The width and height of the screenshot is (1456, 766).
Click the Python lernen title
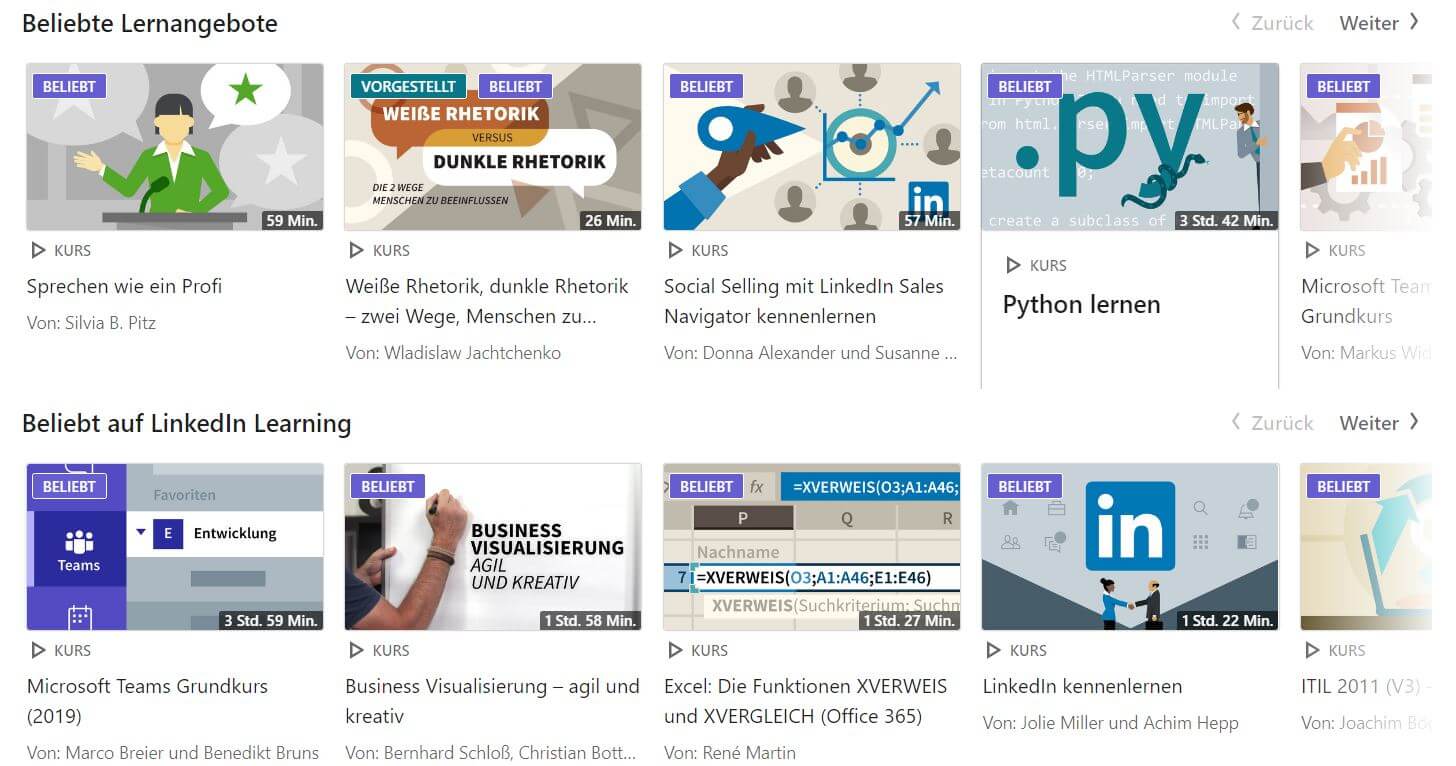[1081, 305]
